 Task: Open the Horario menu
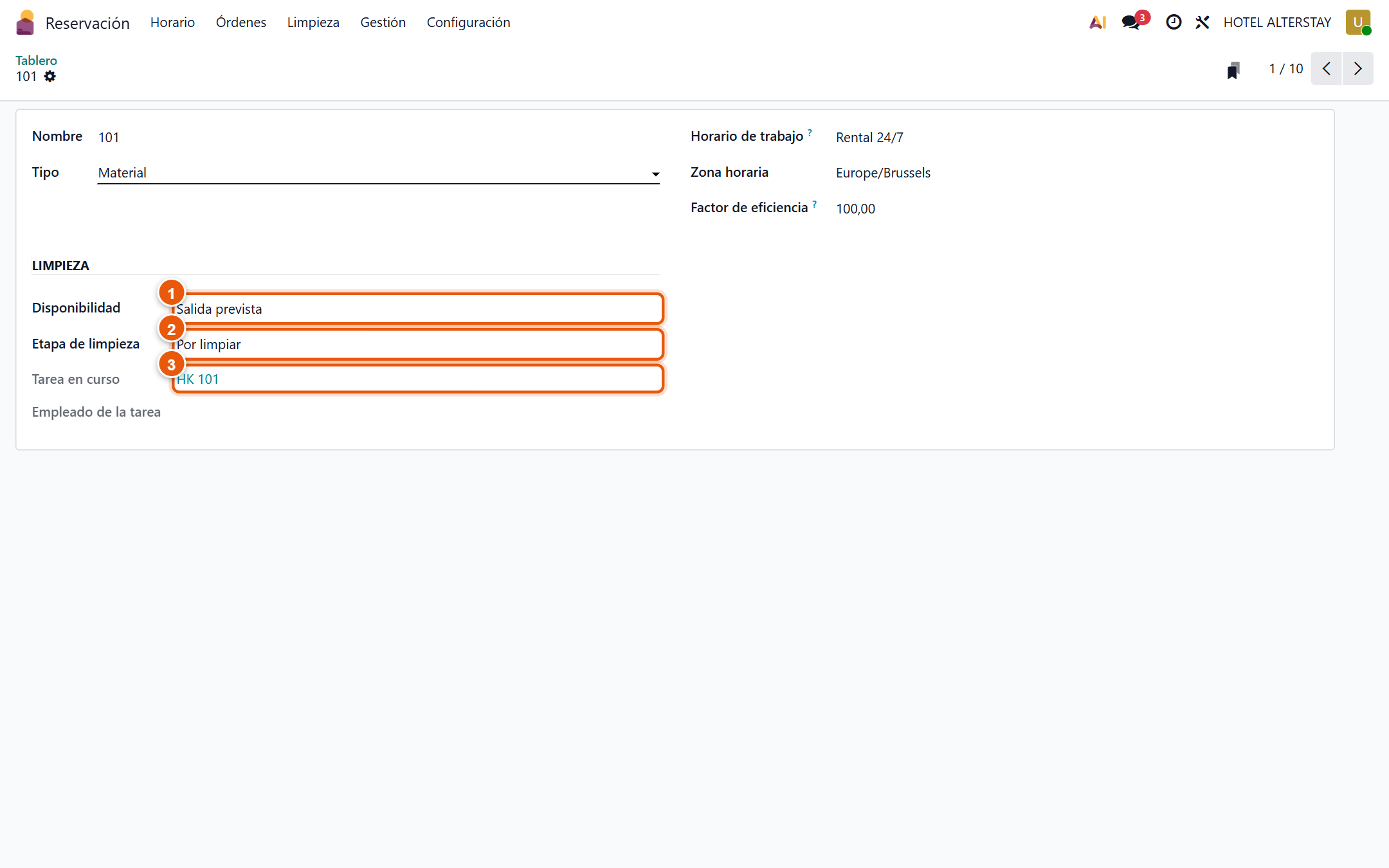[172, 23]
